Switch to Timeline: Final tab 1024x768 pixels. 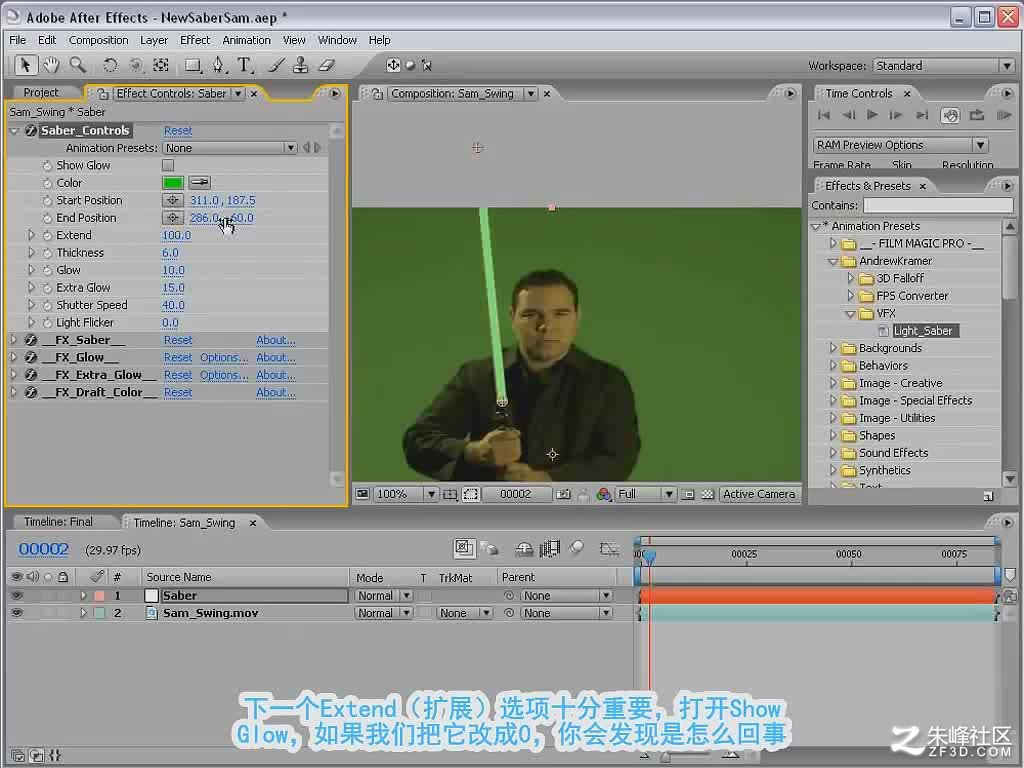pyautogui.click(x=58, y=522)
